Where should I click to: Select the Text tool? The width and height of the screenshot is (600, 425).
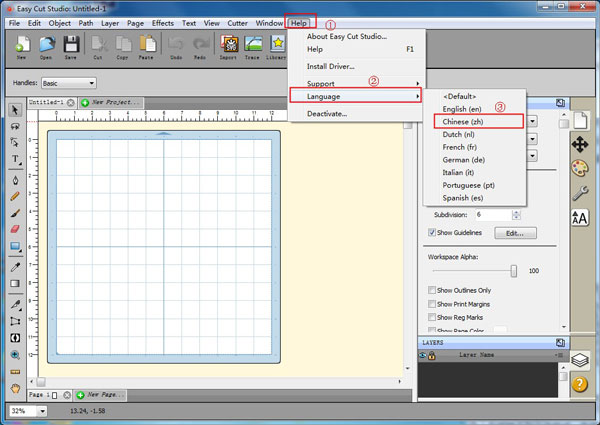15,160
